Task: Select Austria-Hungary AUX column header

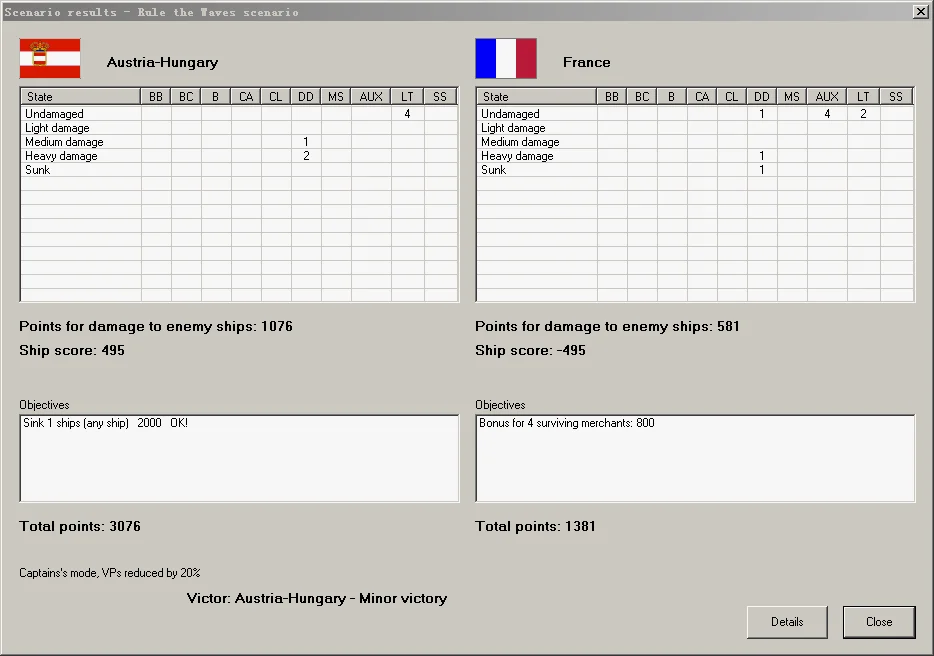Action: point(371,97)
